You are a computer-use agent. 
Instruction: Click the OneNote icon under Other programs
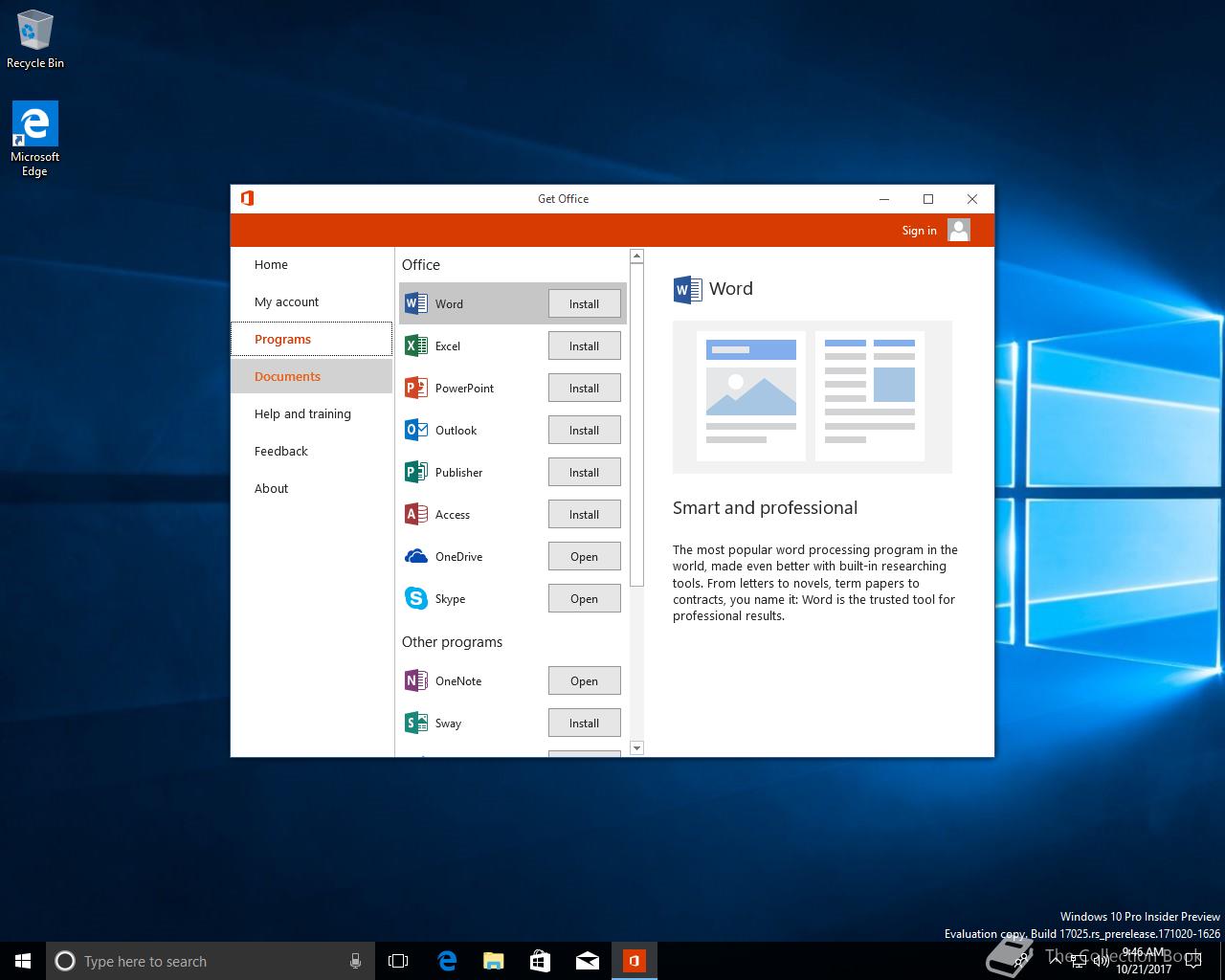click(x=416, y=680)
